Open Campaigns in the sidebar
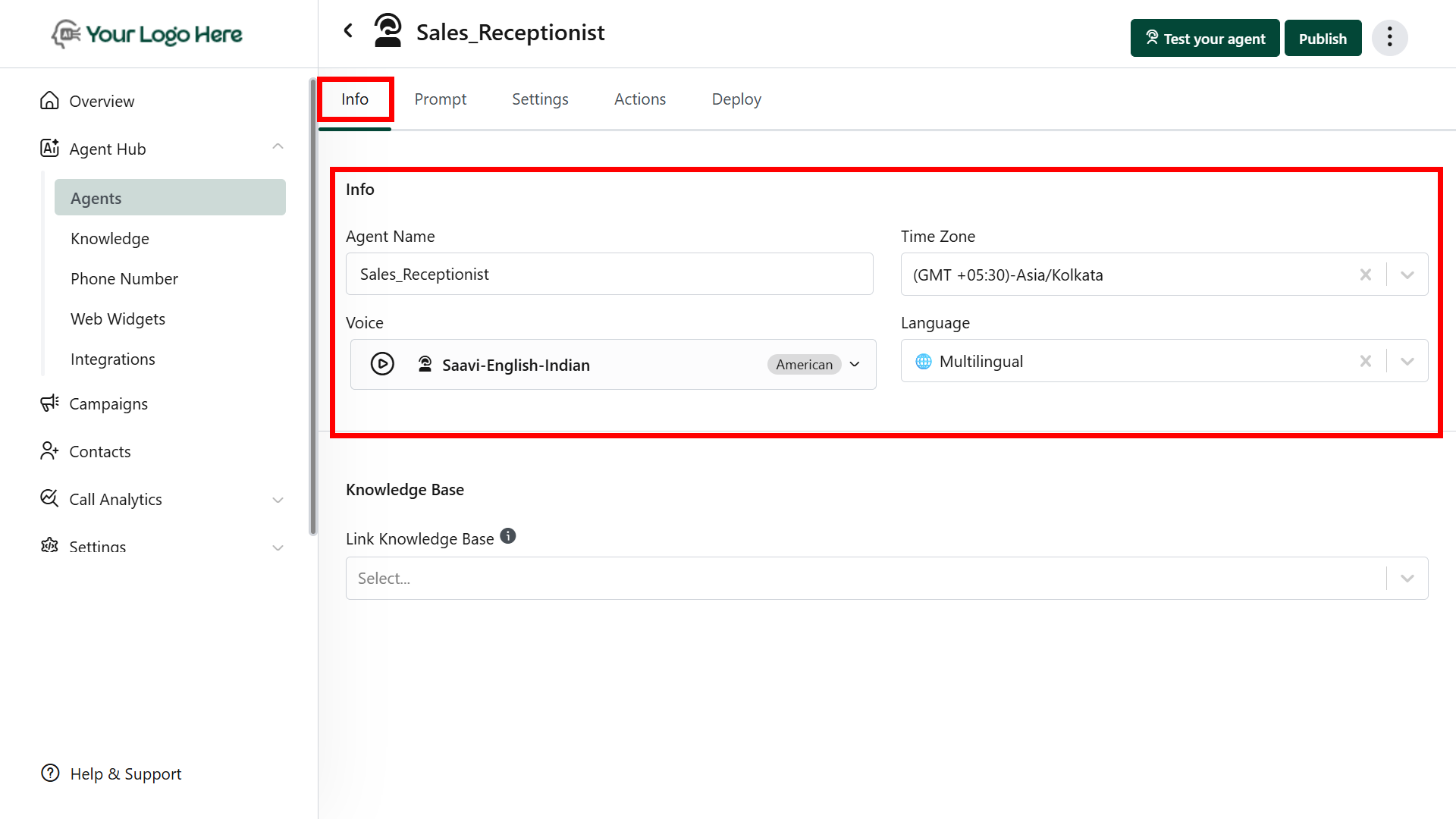1456x819 pixels. (108, 403)
